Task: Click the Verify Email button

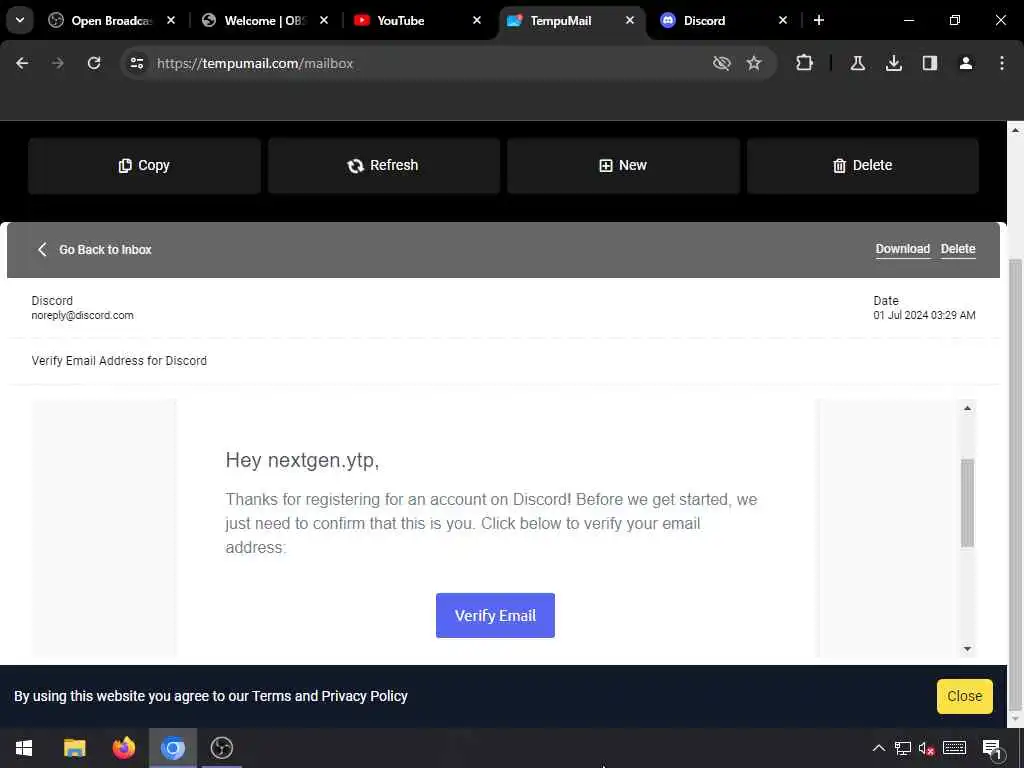Action: pos(495,615)
